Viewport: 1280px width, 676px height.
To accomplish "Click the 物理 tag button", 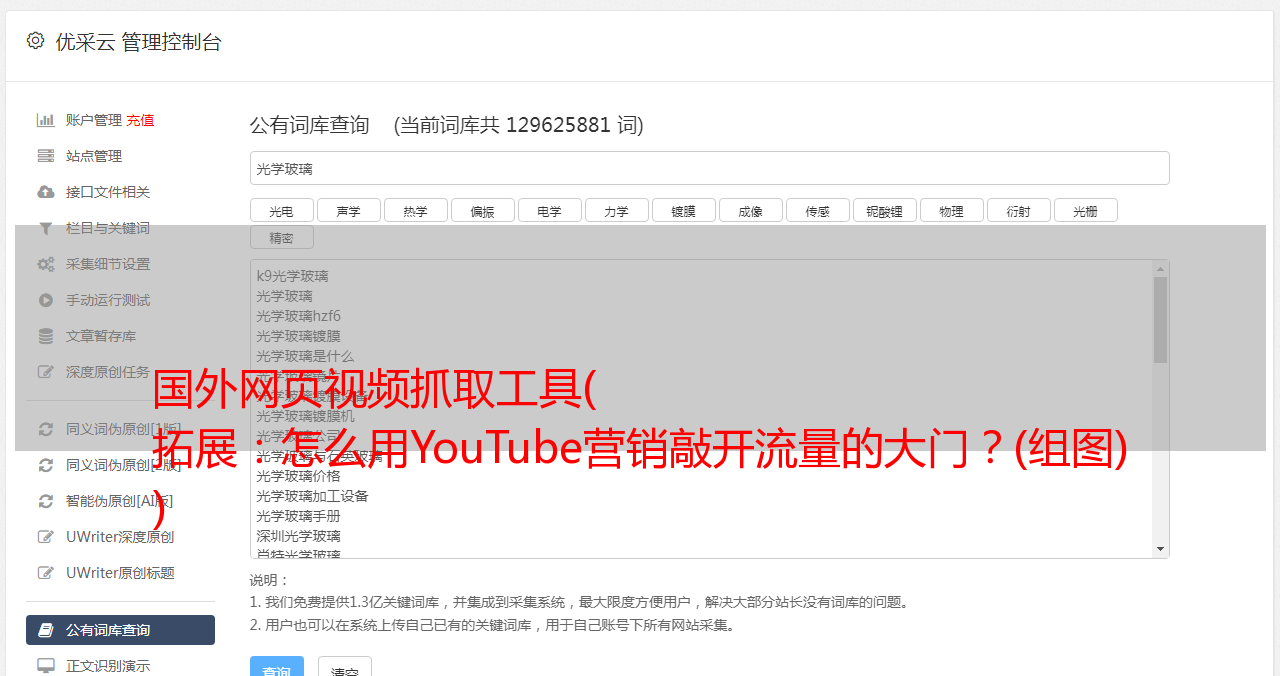I will 951,211.
